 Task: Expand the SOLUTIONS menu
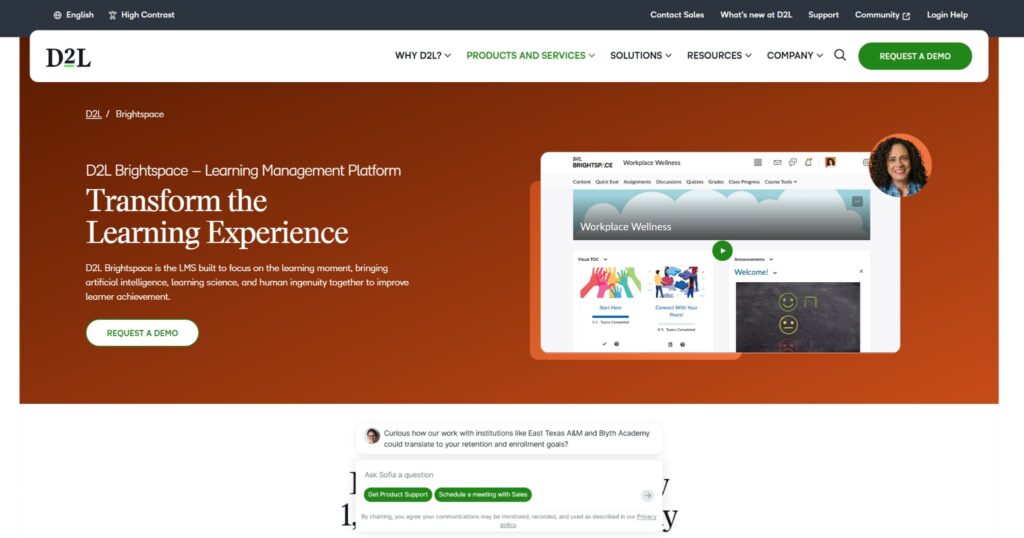tap(641, 55)
